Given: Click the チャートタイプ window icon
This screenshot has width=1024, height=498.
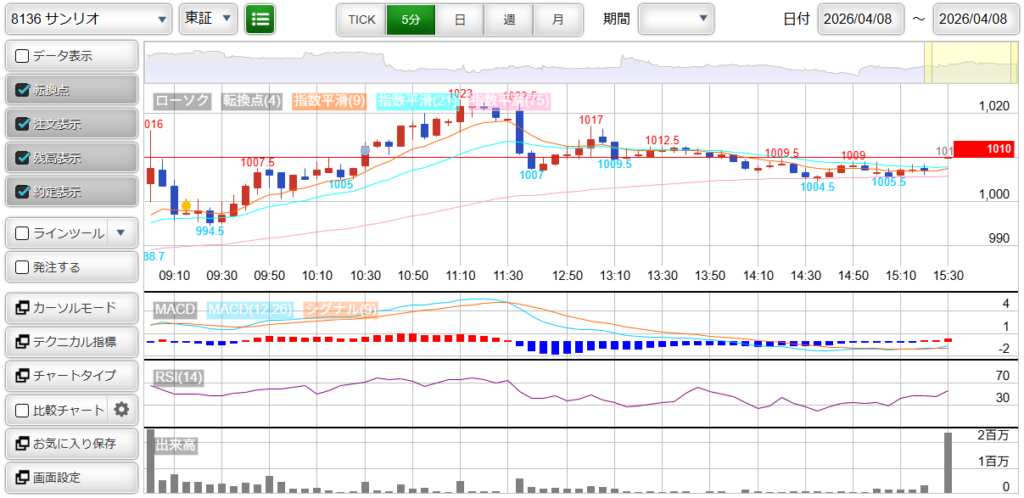Looking at the screenshot, I should click(22, 375).
